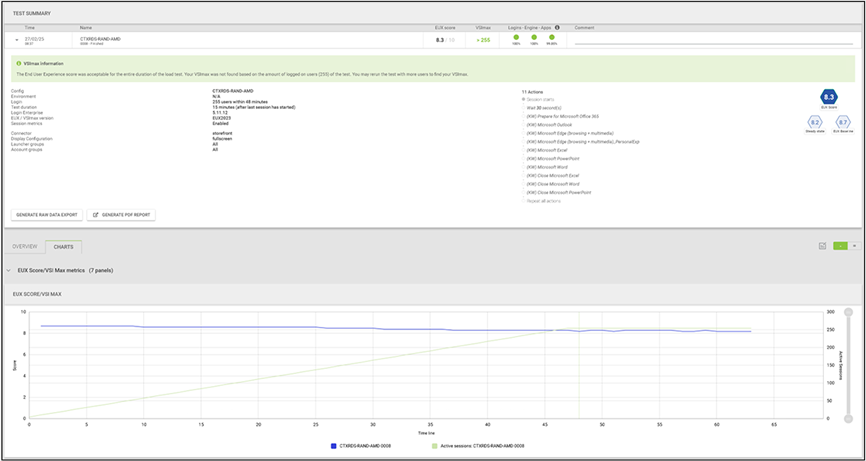Click the test name CTXRDS-RAND-AMD in row
This screenshot has height=461, width=866.
point(100,39)
